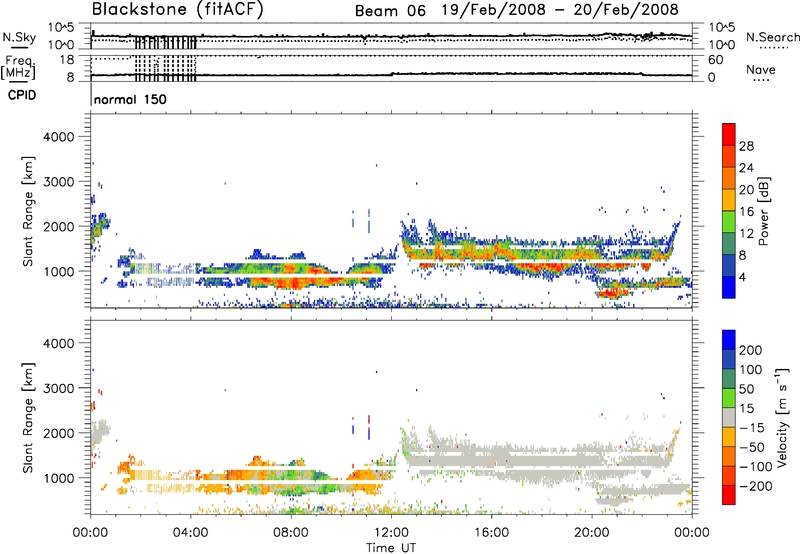Click the low-range echo patch near 20:30 in the power panel
Screen dimensions: 800x554
612,293
